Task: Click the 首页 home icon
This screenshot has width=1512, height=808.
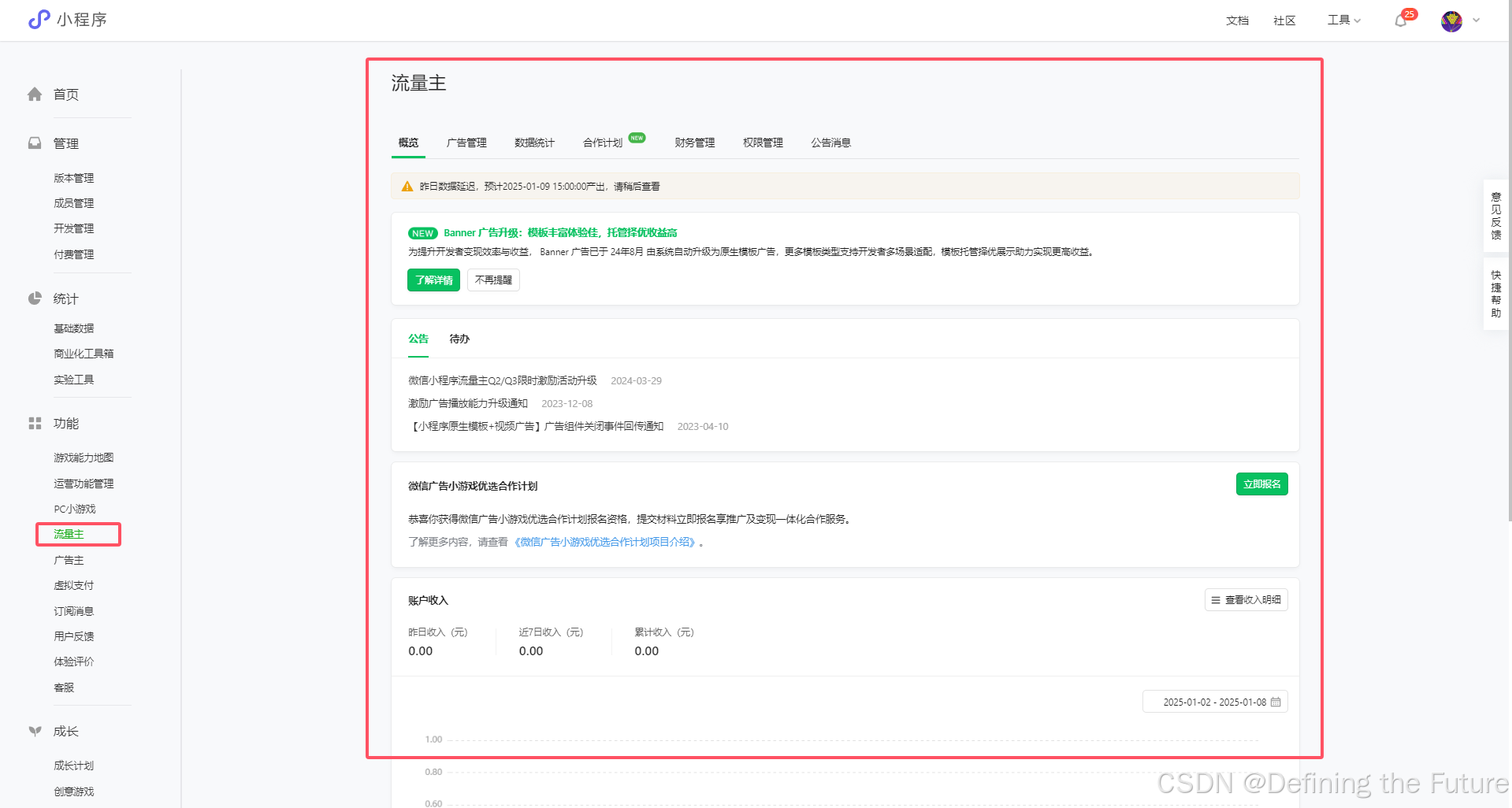Action: (x=35, y=95)
